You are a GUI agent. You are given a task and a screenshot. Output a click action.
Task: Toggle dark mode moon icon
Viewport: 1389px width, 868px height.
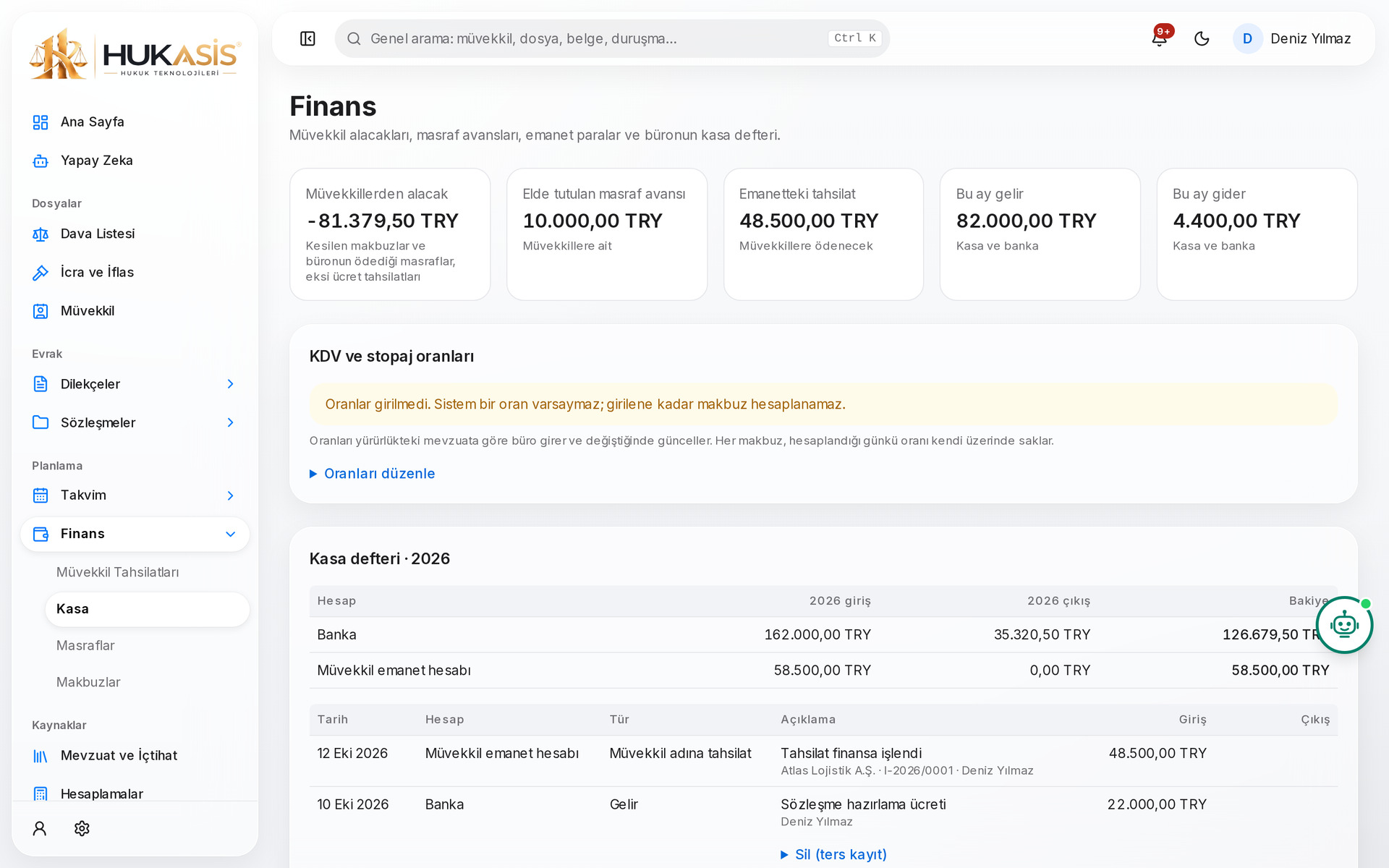(1202, 38)
